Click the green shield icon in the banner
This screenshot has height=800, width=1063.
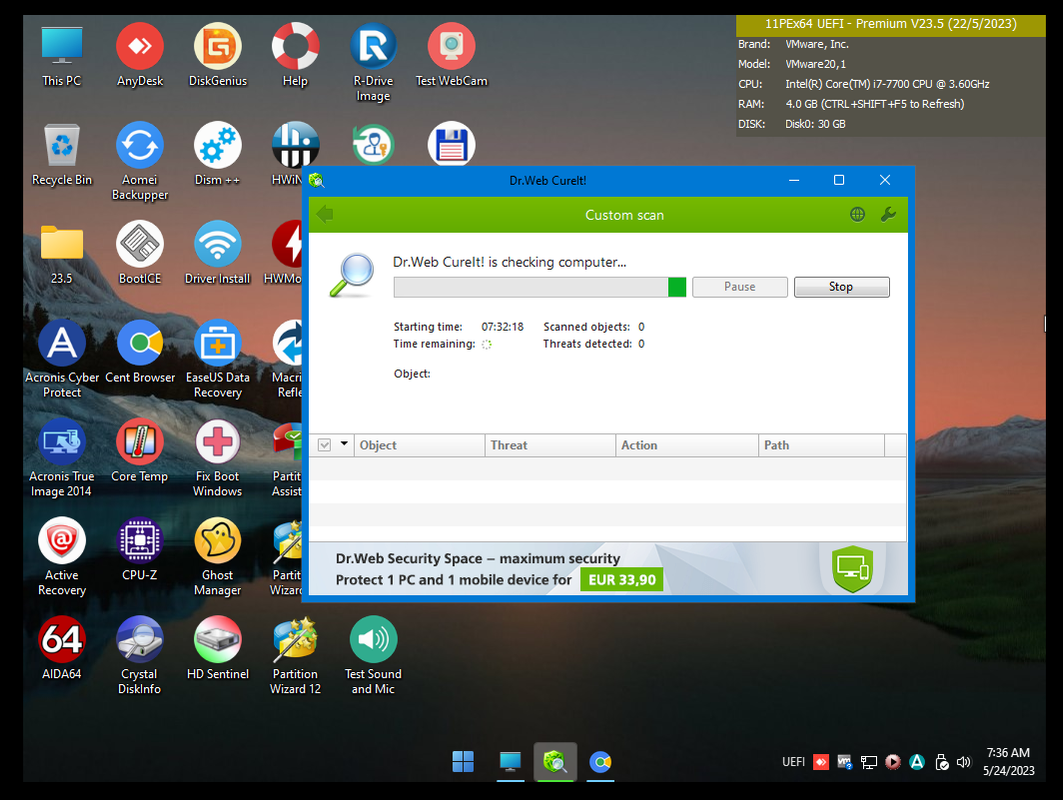click(x=852, y=568)
